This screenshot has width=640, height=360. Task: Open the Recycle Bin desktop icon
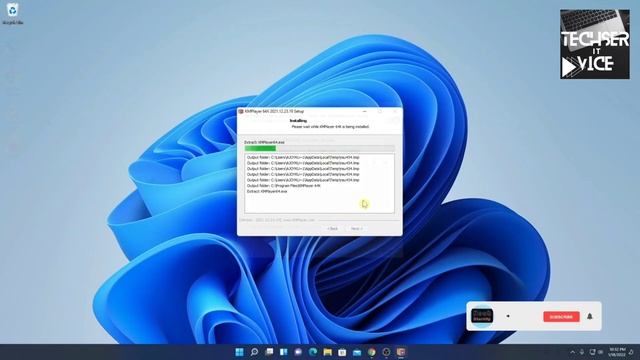click(x=13, y=13)
